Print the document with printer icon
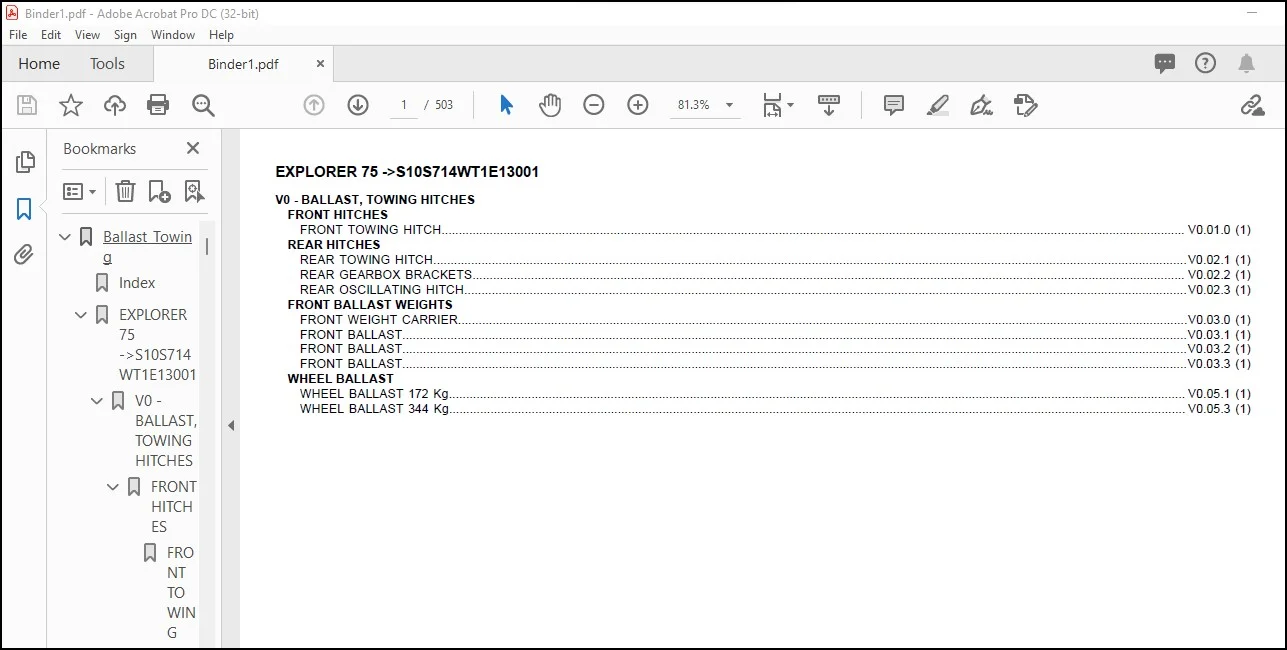1287x650 pixels. point(158,105)
